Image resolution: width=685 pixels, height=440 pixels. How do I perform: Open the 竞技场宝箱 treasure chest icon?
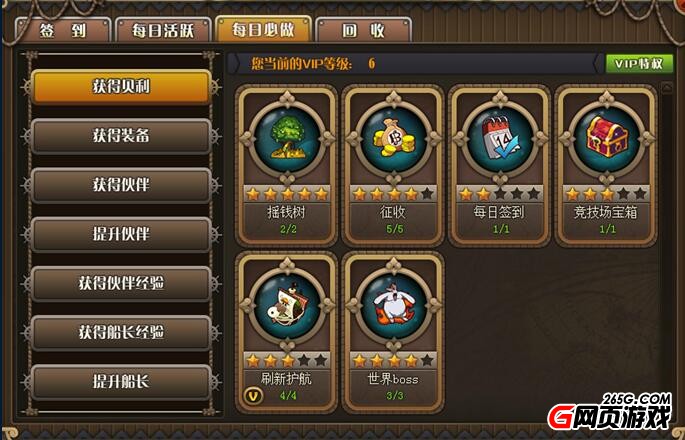pyautogui.click(x=607, y=139)
